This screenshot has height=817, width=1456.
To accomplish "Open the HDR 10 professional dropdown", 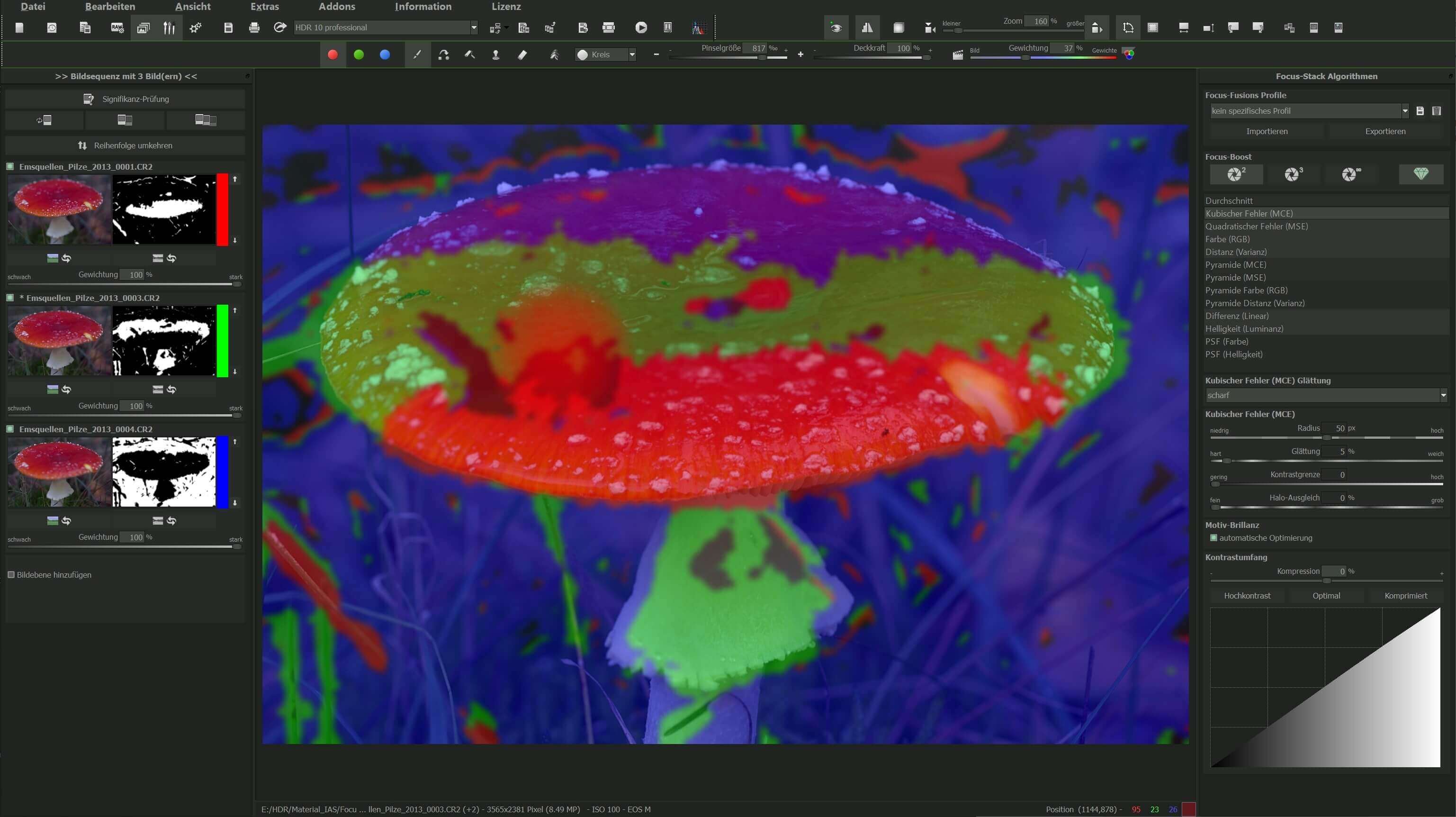I will point(386,27).
